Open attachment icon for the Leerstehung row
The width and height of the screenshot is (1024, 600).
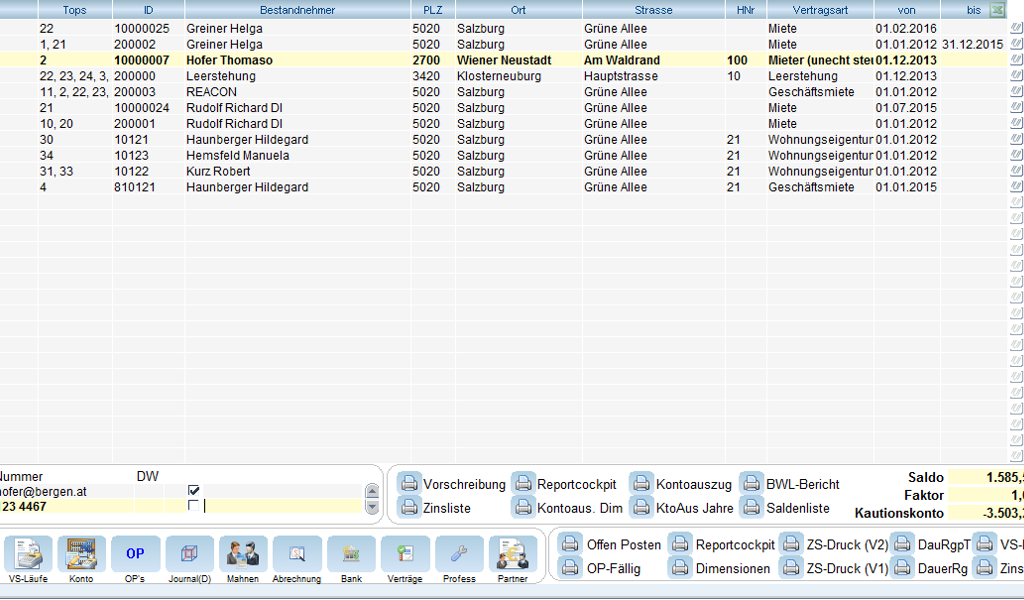pos(1016,76)
